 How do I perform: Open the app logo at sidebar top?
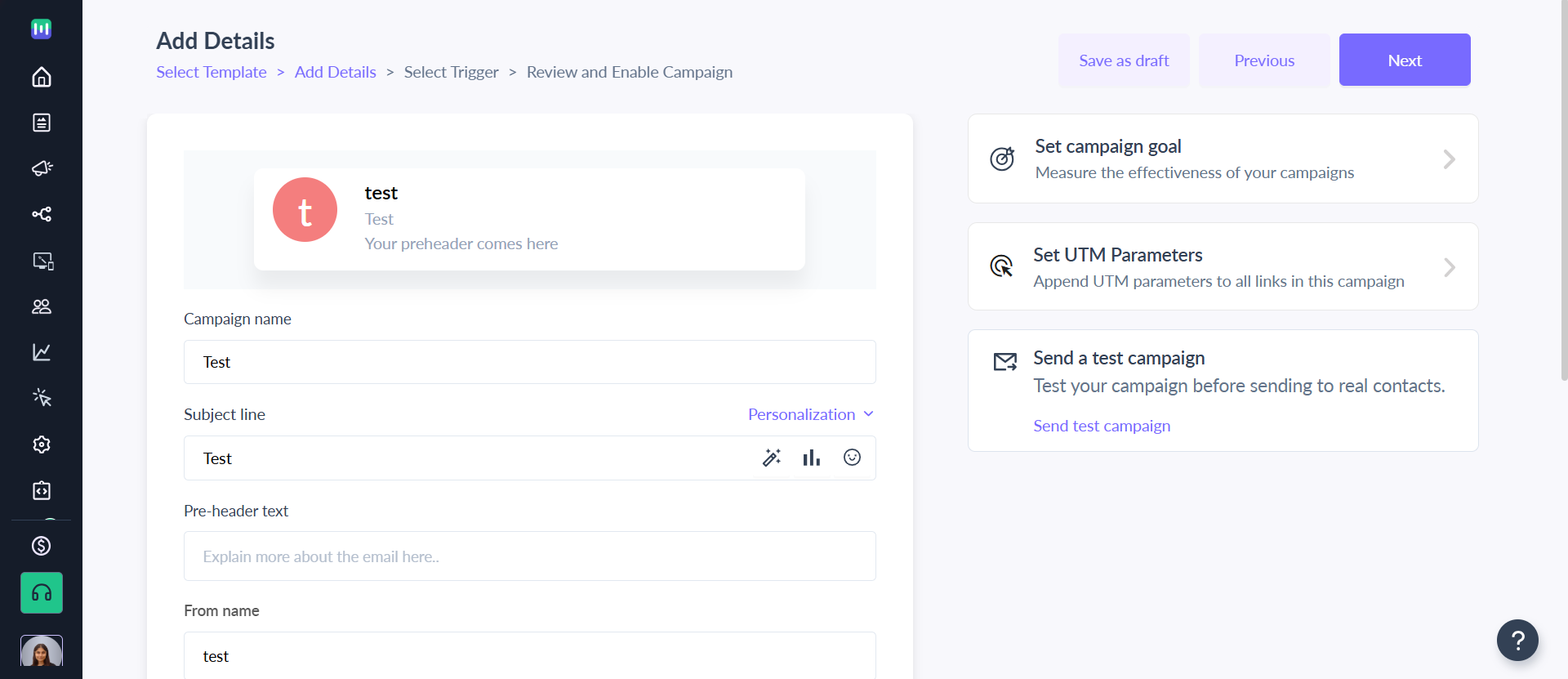(x=42, y=29)
